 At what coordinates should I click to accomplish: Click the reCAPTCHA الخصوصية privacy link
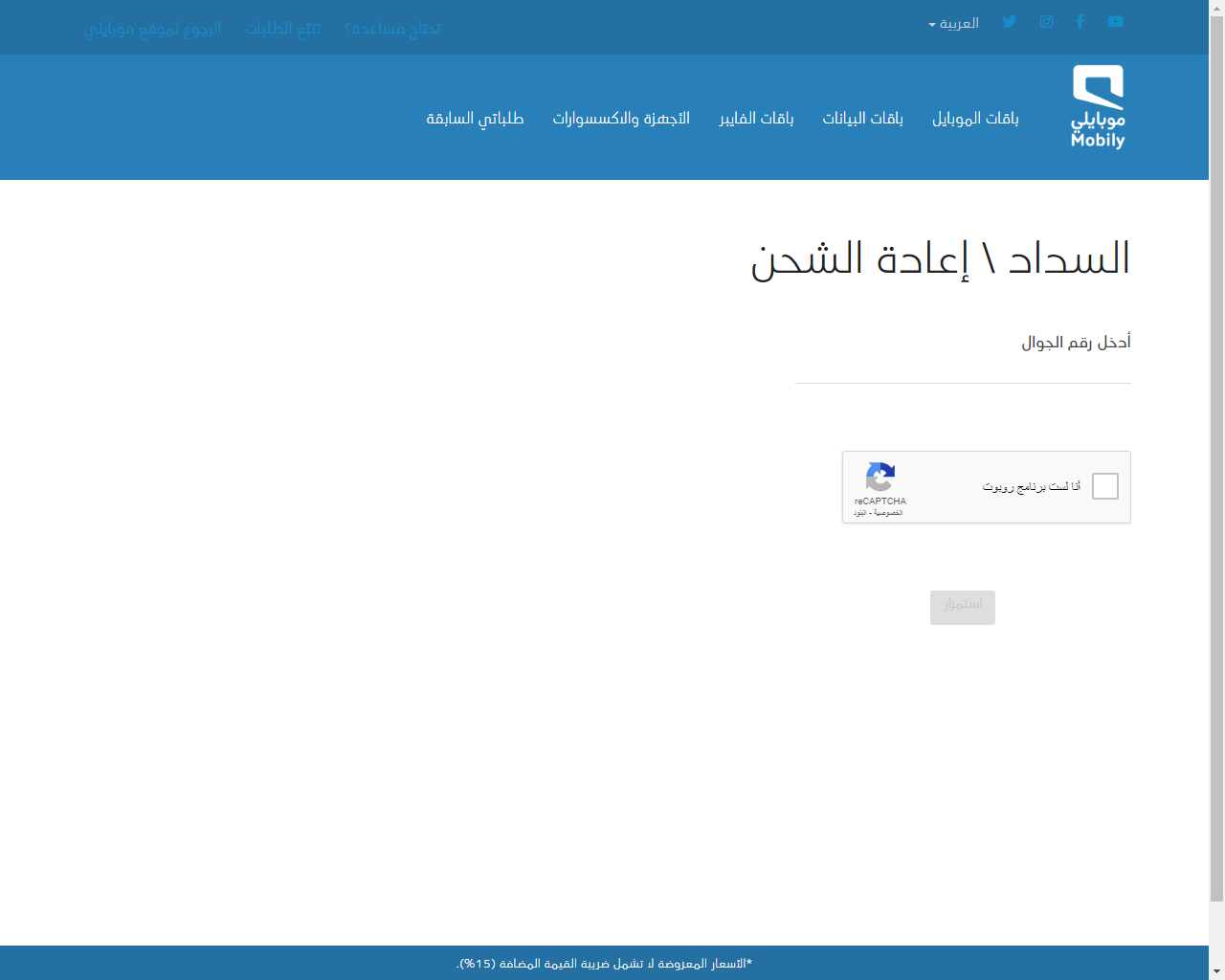888,513
